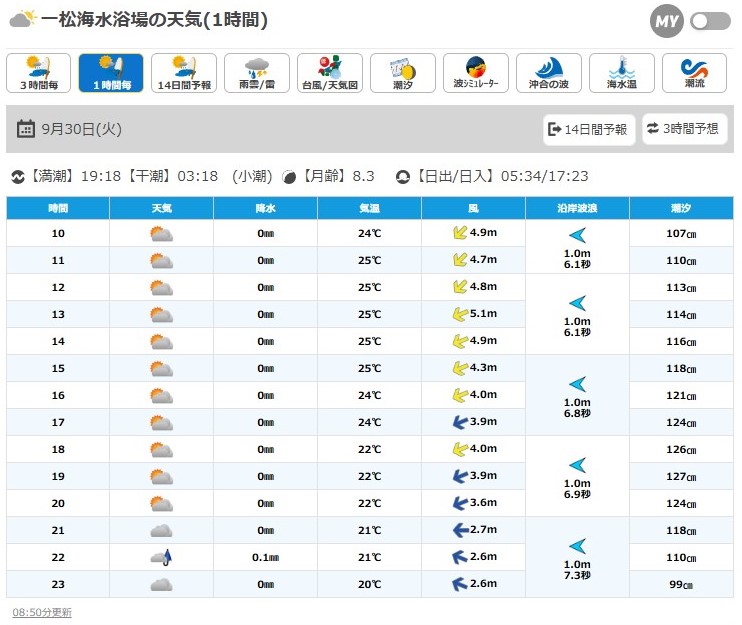742x625 pixels.
Task: Launch the 波シミュレーター wave simulator
Action: click(x=475, y=73)
